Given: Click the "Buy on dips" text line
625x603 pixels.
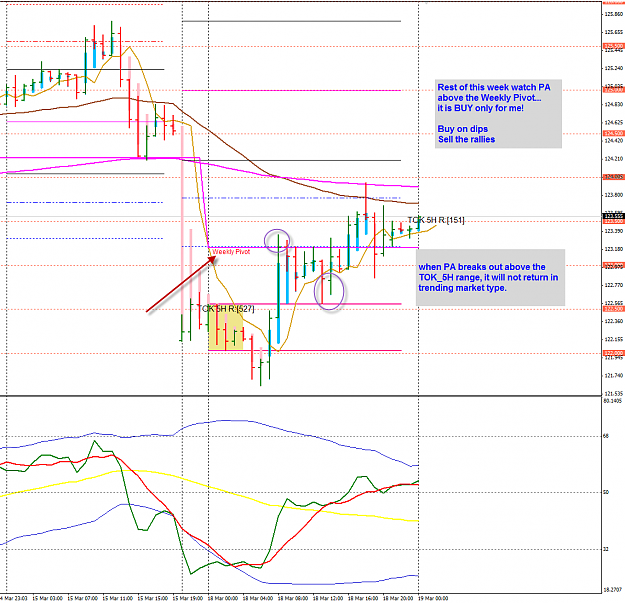Looking at the screenshot, I should (x=462, y=129).
